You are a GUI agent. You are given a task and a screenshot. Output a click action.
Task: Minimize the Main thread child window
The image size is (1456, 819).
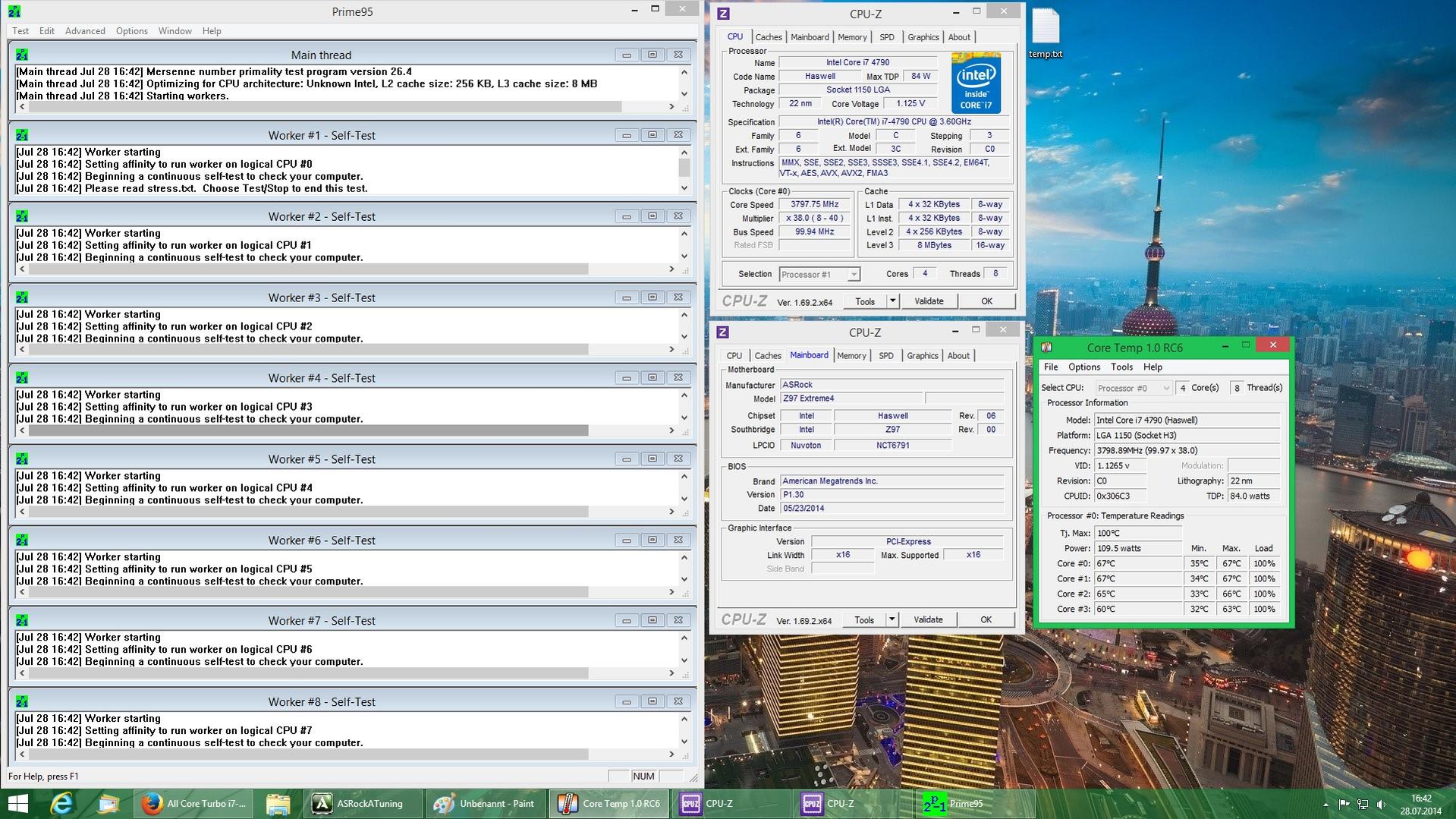click(x=626, y=55)
